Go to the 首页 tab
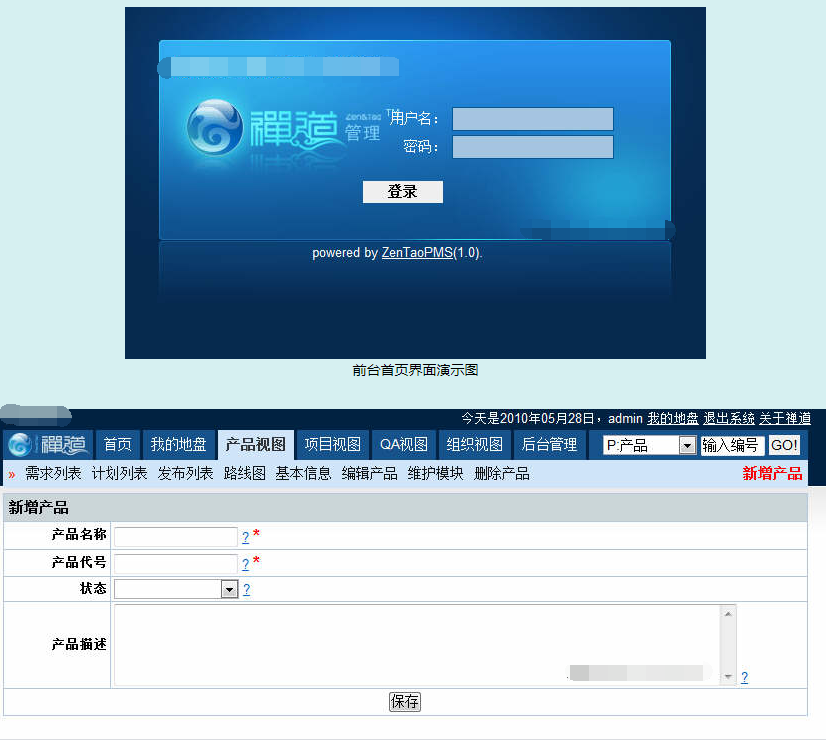The width and height of the screenshot is (826, 742). (117, 445)
